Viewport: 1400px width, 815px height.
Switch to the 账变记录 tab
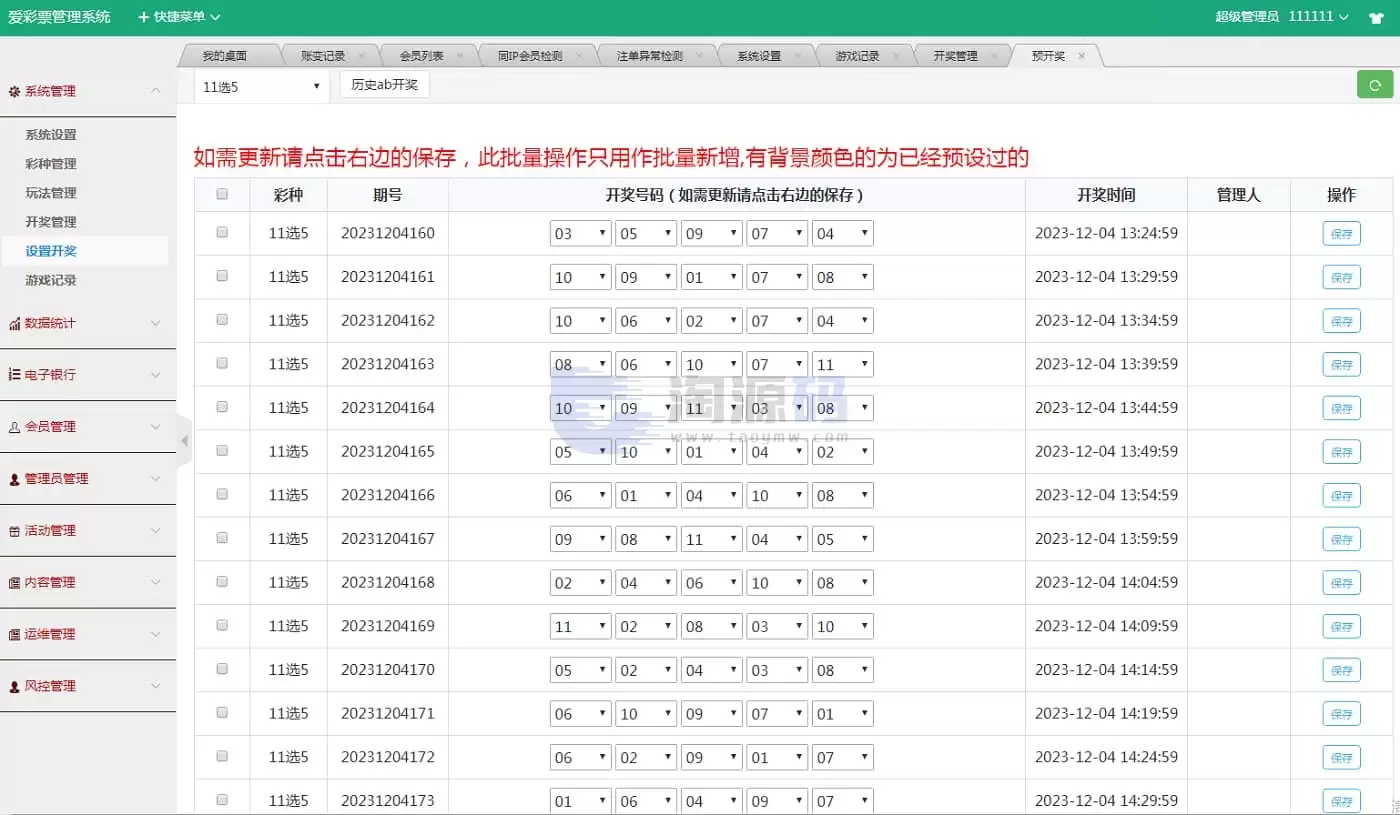(x=323, y=56)
